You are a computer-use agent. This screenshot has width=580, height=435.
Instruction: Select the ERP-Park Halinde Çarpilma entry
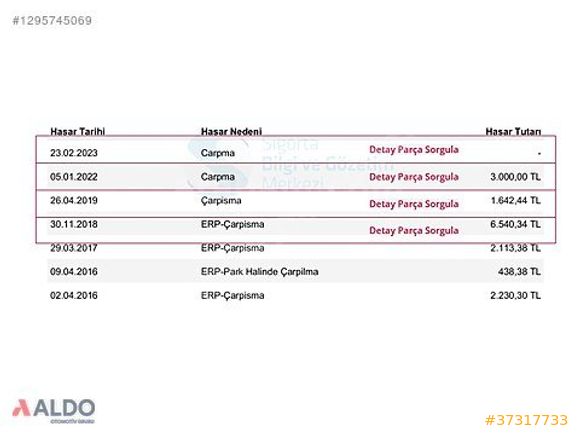[x=259, y=272]
